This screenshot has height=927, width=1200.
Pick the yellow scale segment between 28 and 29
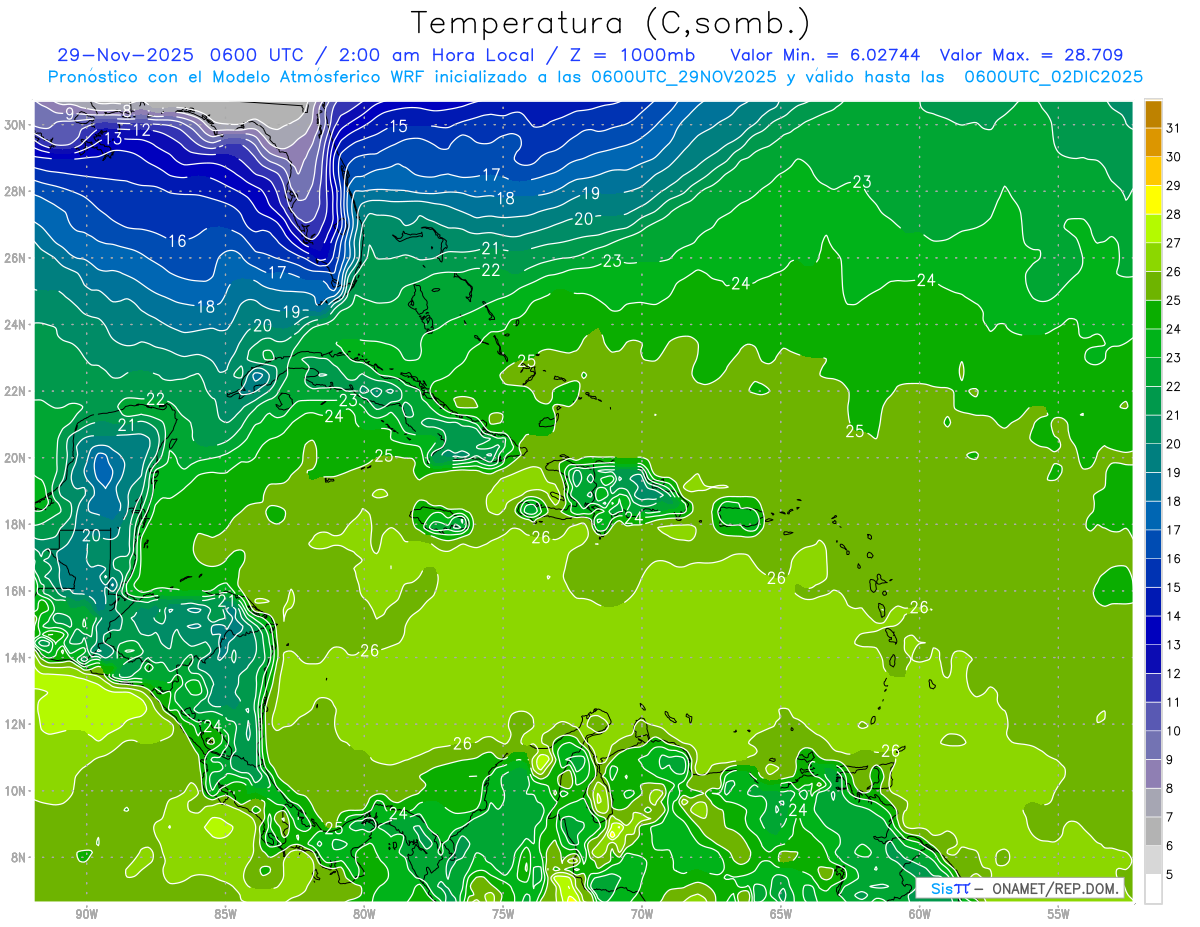click(1153, 199)
